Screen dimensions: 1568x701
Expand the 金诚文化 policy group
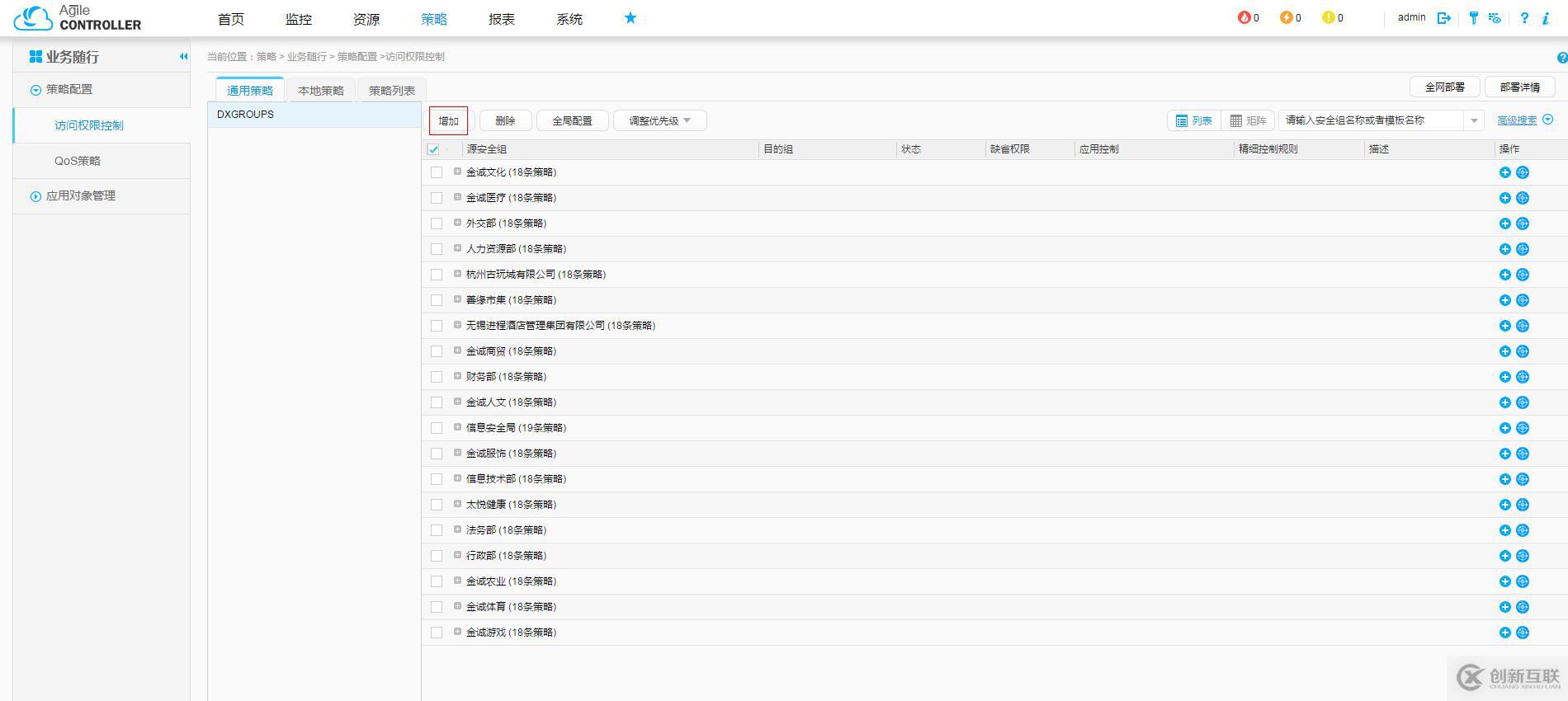click(457, 172)
